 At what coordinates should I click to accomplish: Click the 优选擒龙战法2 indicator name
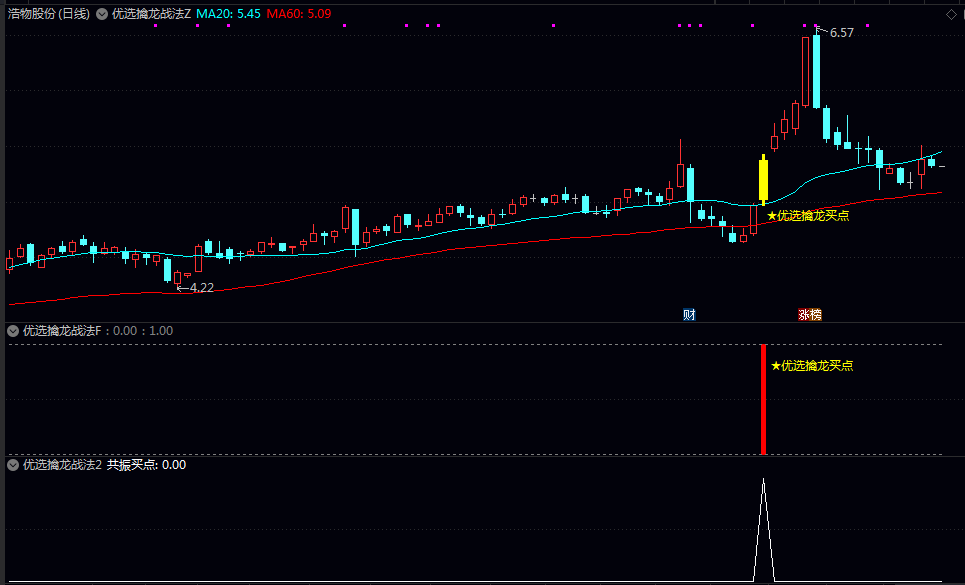62,465
